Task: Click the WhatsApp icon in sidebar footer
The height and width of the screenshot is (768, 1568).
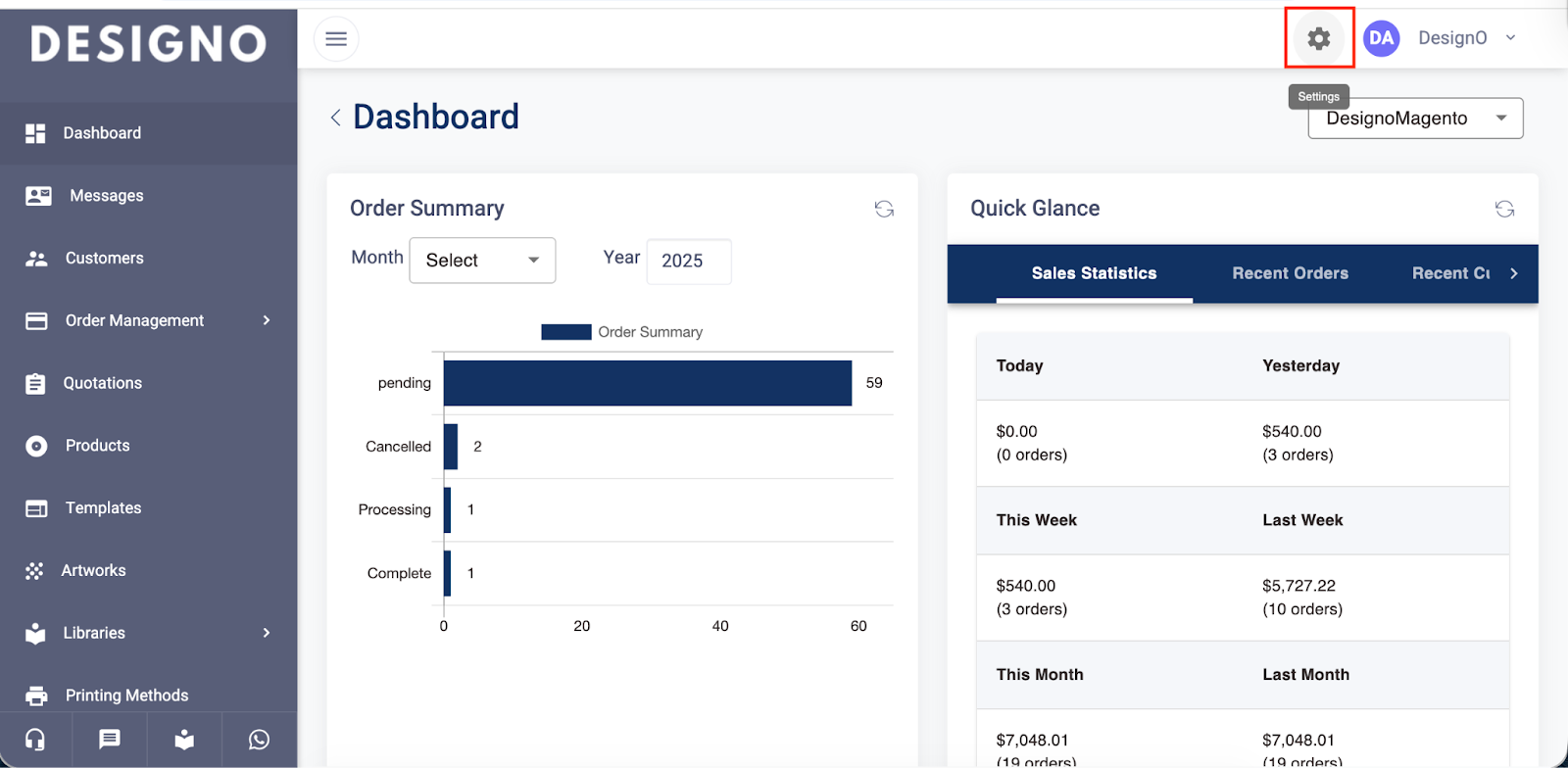Action: (259, 740)
